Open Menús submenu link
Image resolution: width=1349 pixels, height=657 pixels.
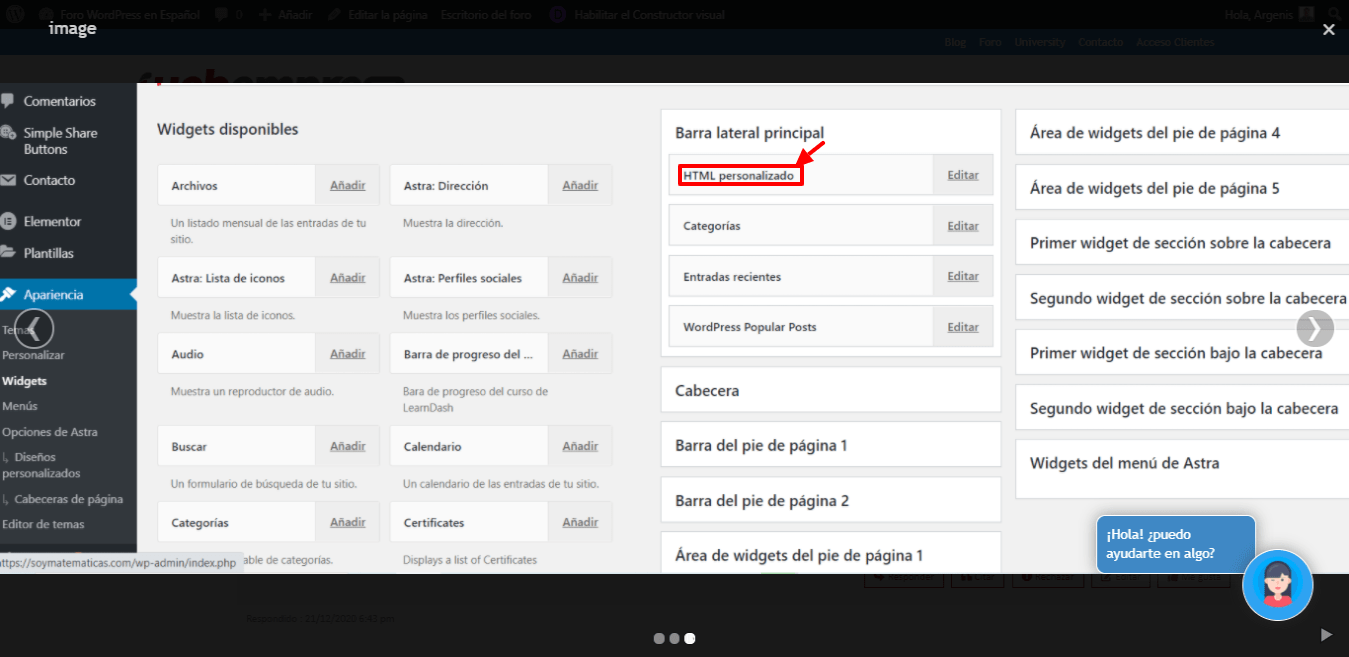pyautogui.click(x=20, y=406)
